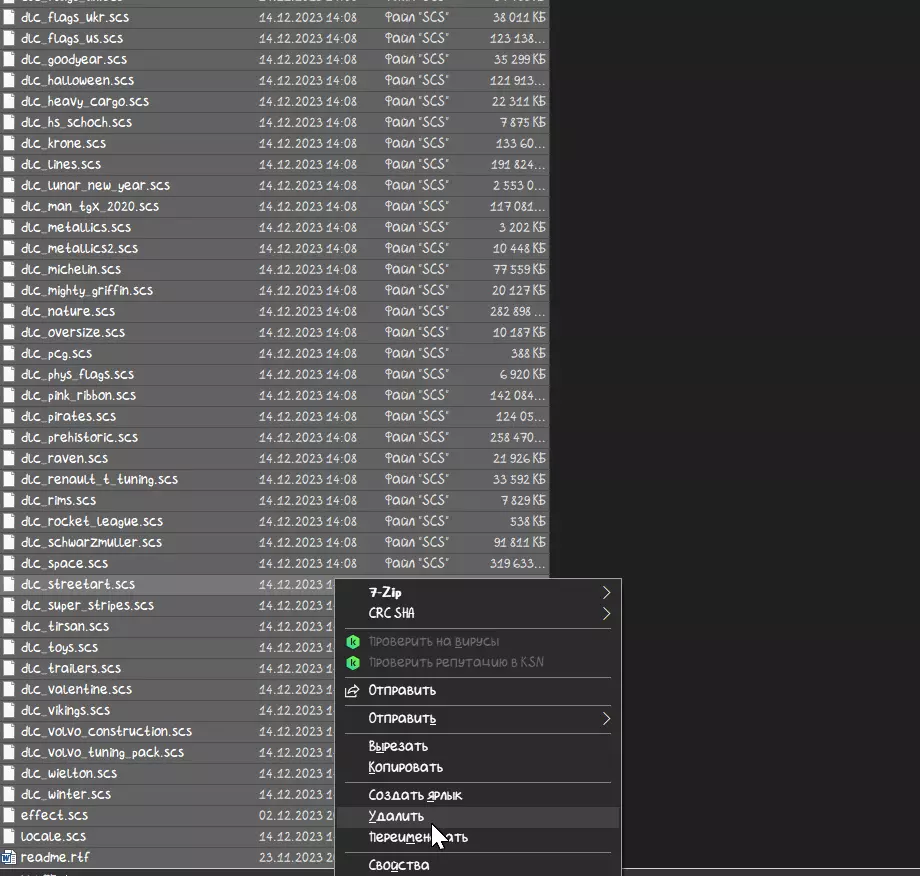Click the file icon of dlc_toys.scs

(9, 647)
